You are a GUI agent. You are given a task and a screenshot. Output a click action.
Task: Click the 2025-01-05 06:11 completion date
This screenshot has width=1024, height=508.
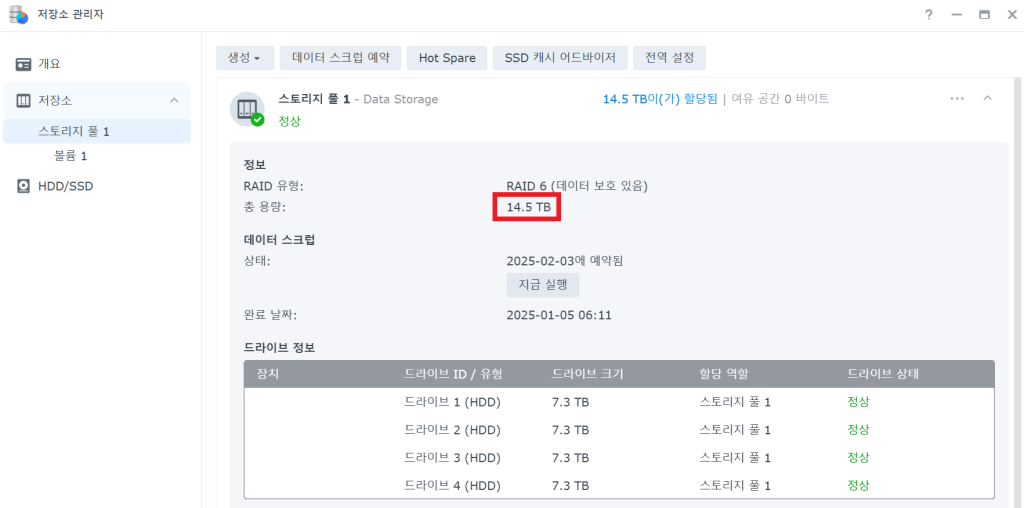(559, 315)
